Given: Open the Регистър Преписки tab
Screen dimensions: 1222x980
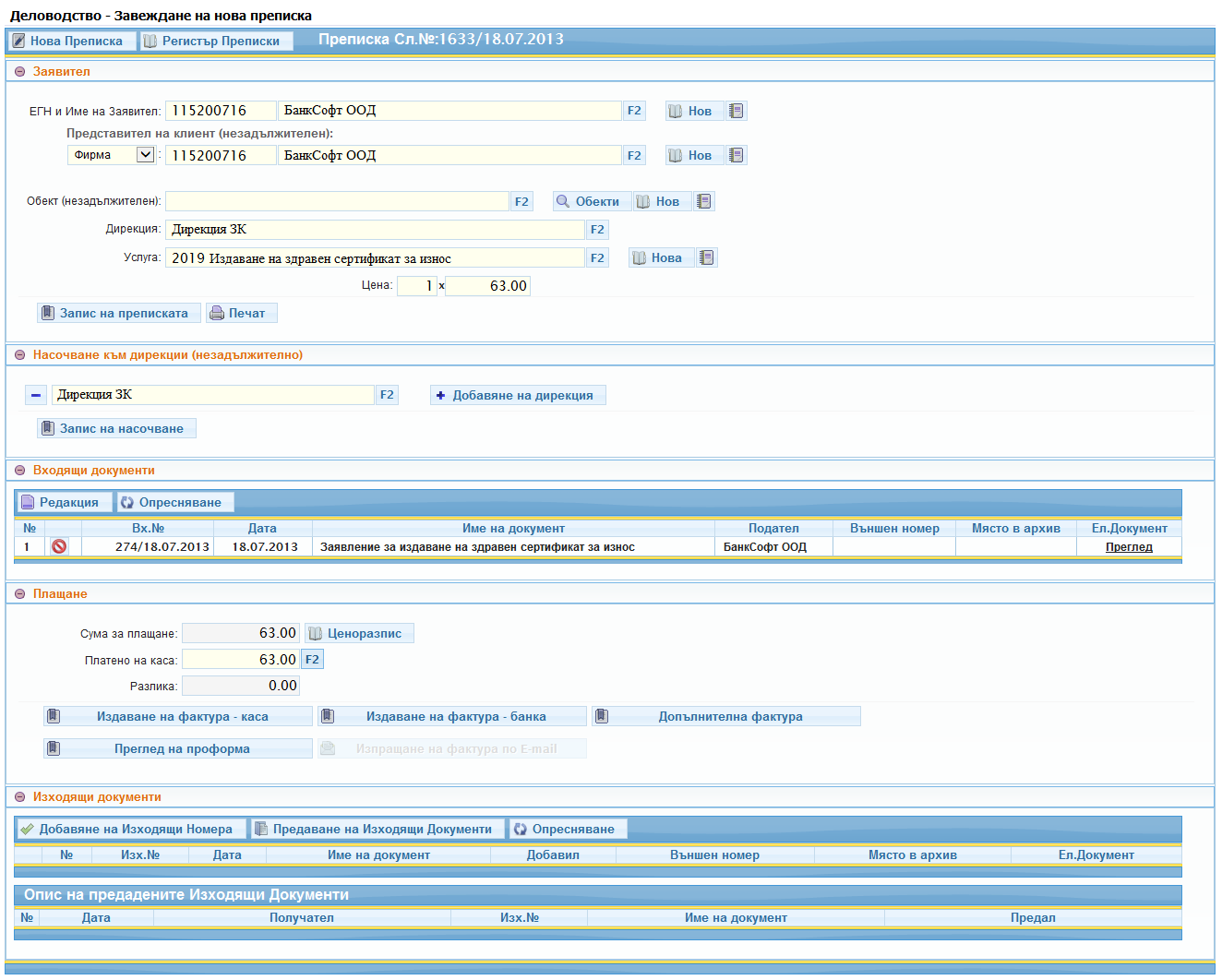Looking at the screenshot, I should (217, 41).
